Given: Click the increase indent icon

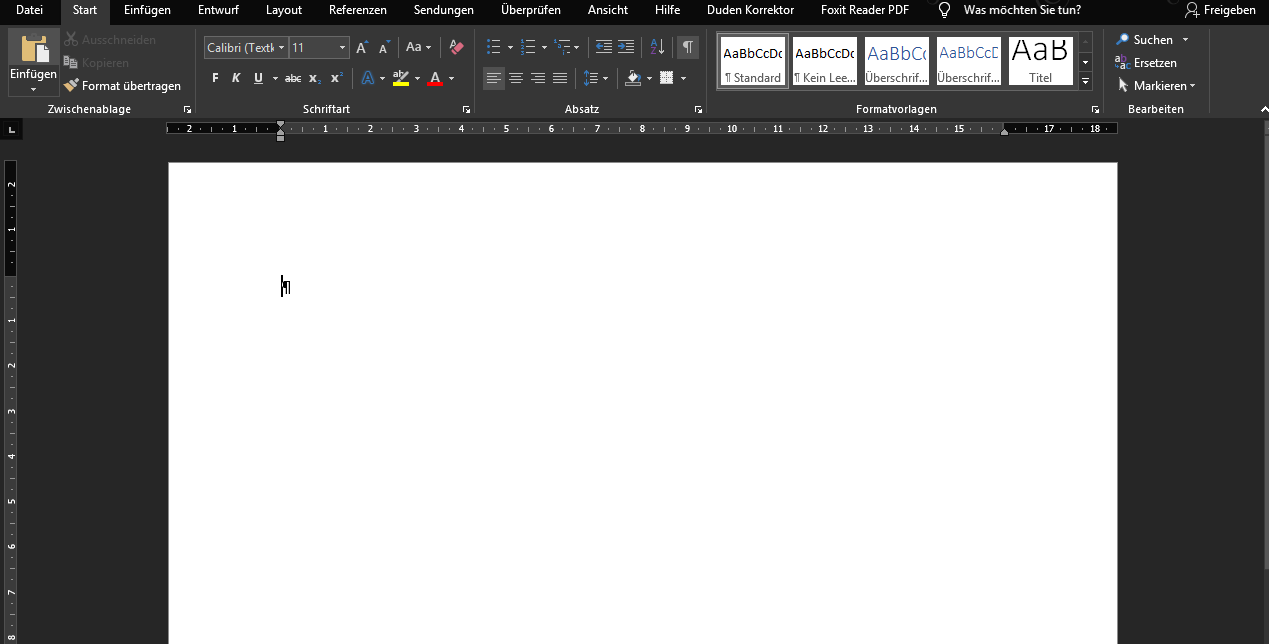Looking at the screenshot, I should pyautogui.click(x=626, y=47).
